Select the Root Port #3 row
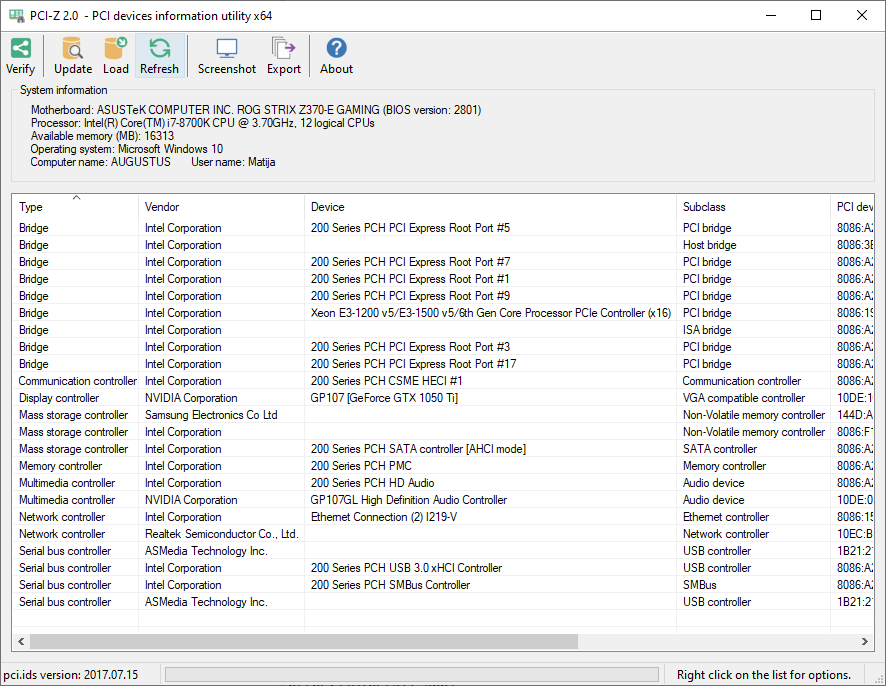886x686 pixels. pyautogui.click(x=443, y=346)
